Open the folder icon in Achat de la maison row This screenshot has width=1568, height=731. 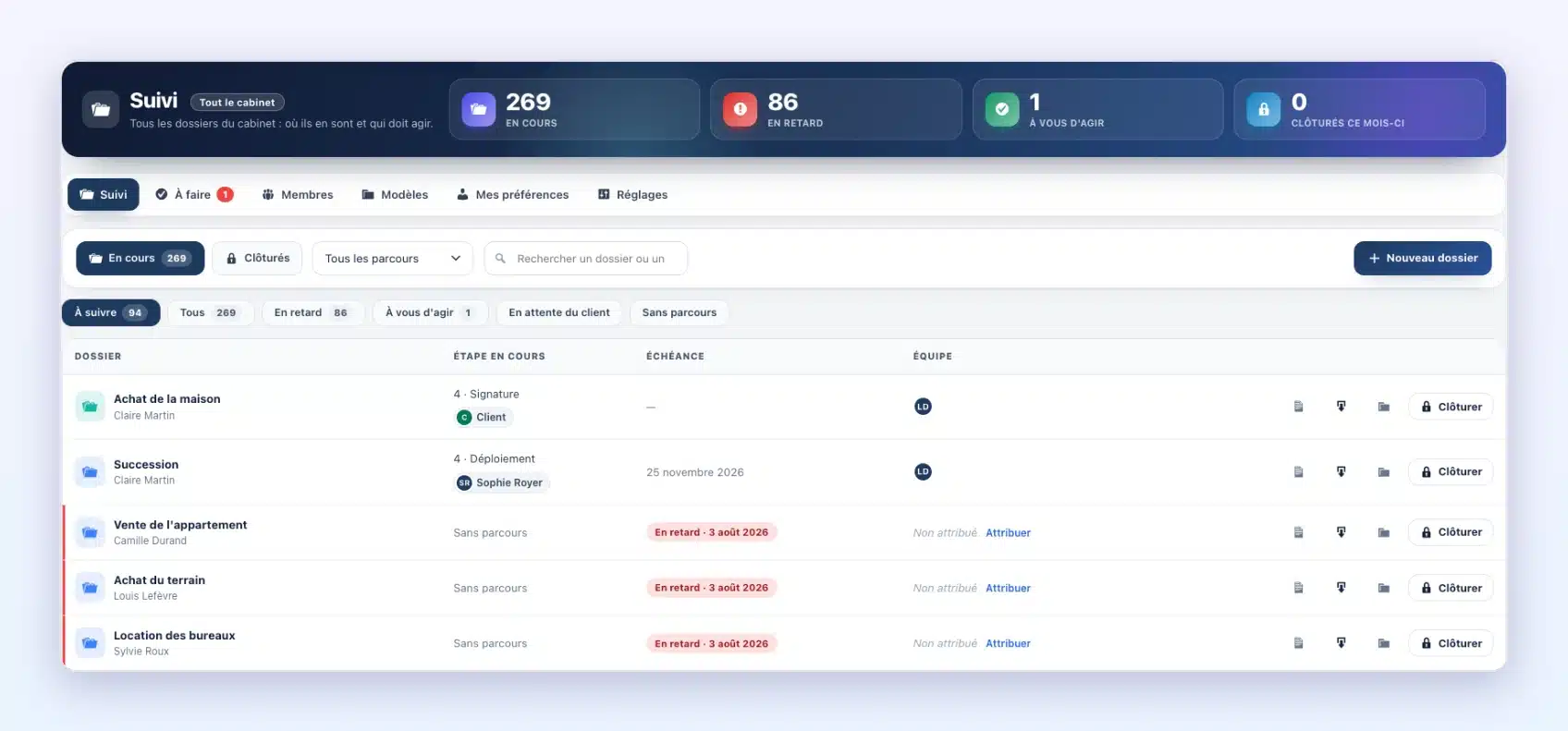1383,407
